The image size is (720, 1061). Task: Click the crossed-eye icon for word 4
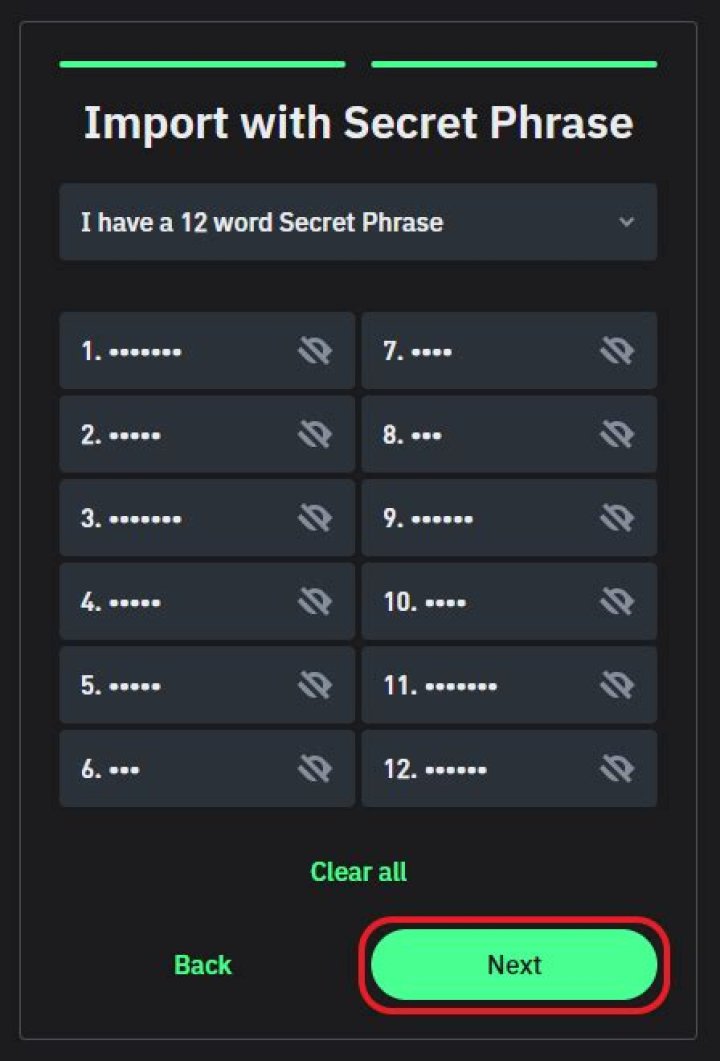(x=316, y=601)
